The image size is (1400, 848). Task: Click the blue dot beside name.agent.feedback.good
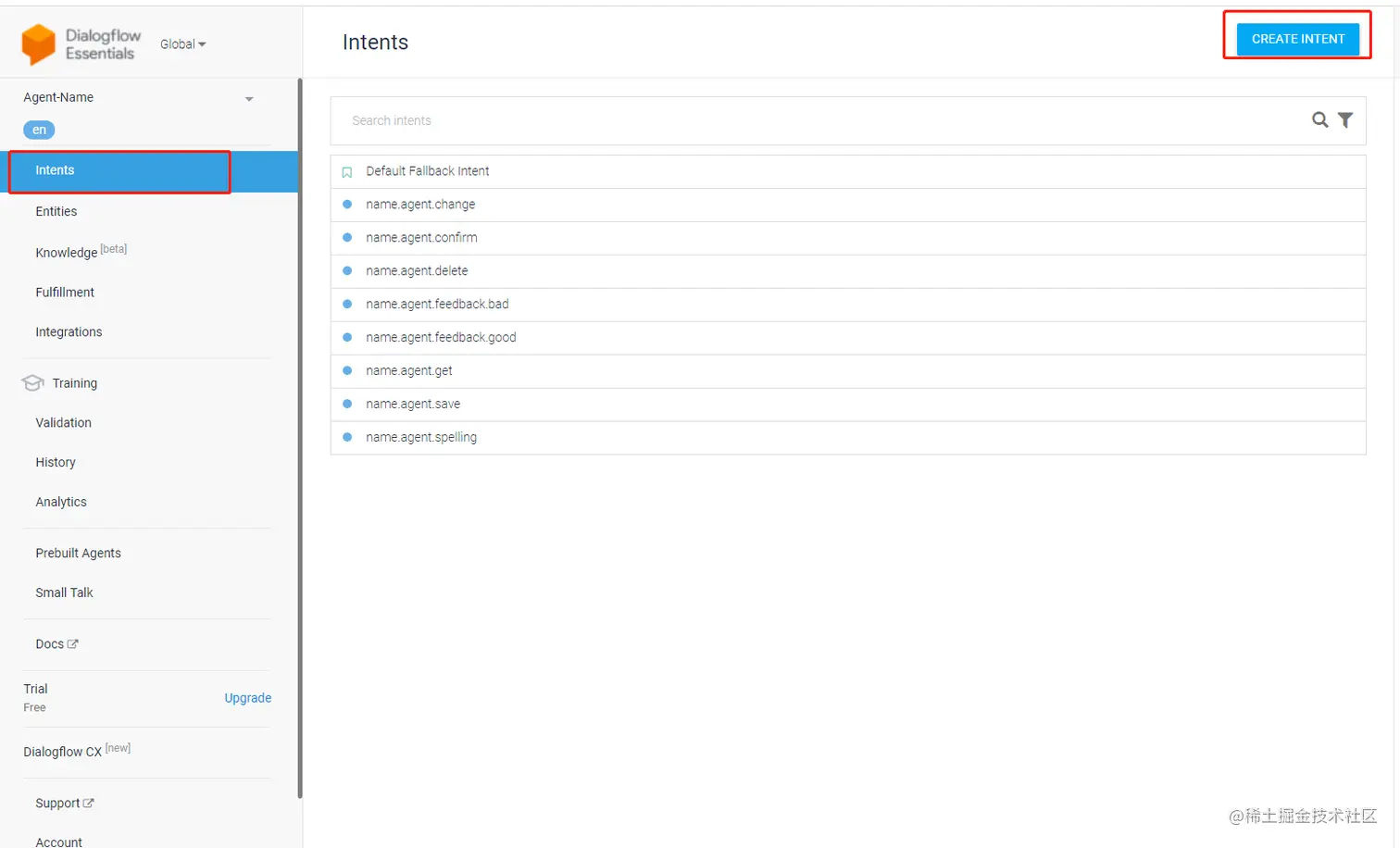coord(347,337)
